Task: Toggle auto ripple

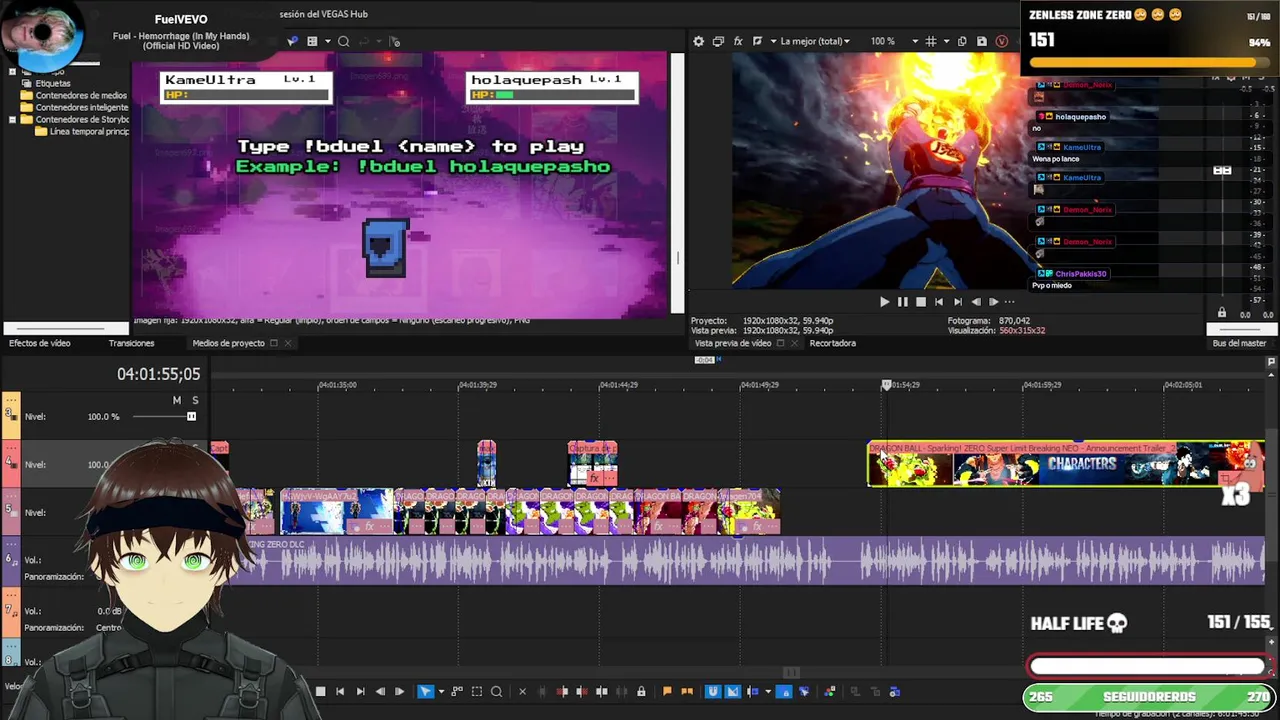Action: tap(753, 691)
